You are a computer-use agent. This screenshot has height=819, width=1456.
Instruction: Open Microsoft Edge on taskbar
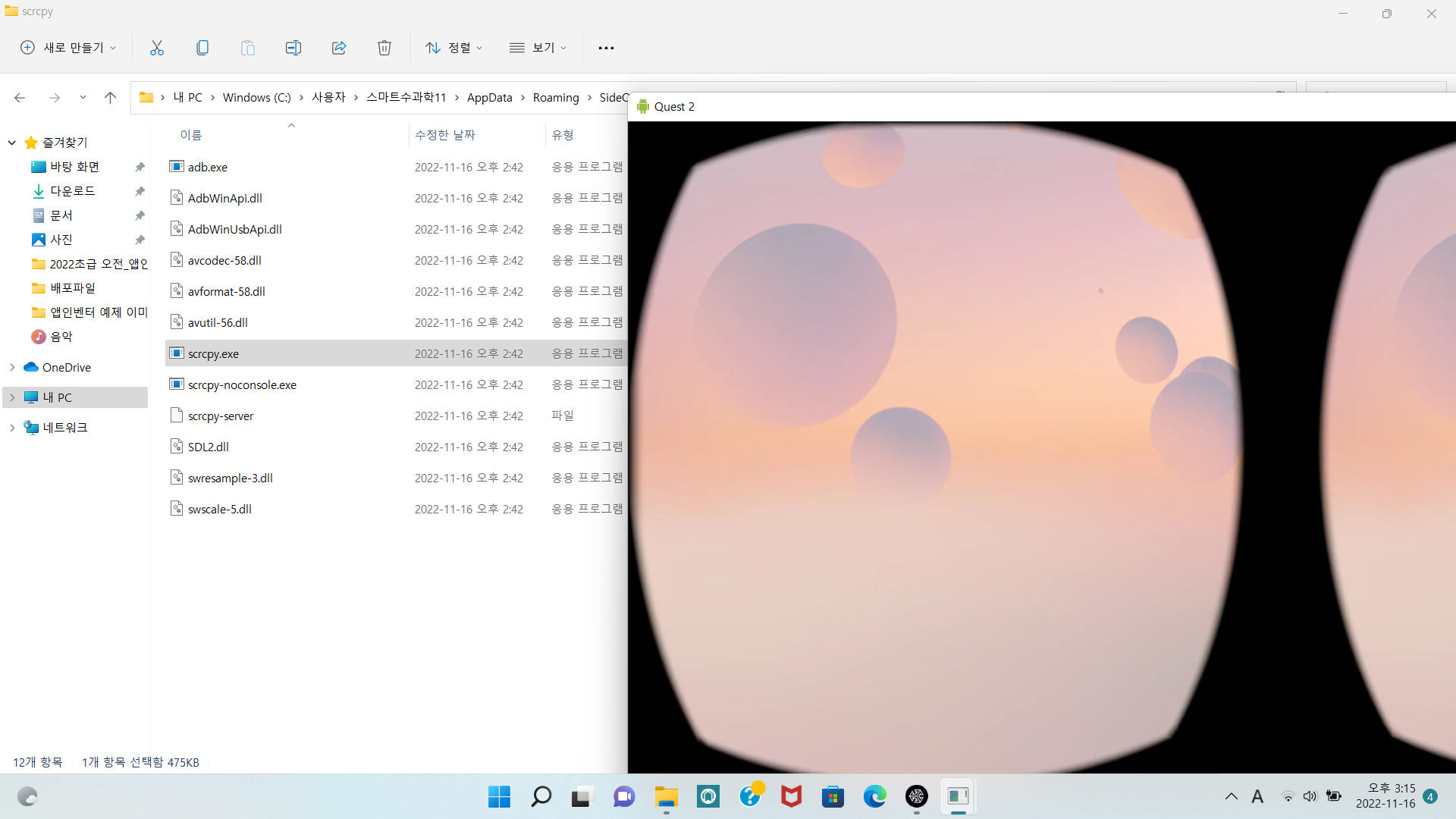[x=874, y=796]
